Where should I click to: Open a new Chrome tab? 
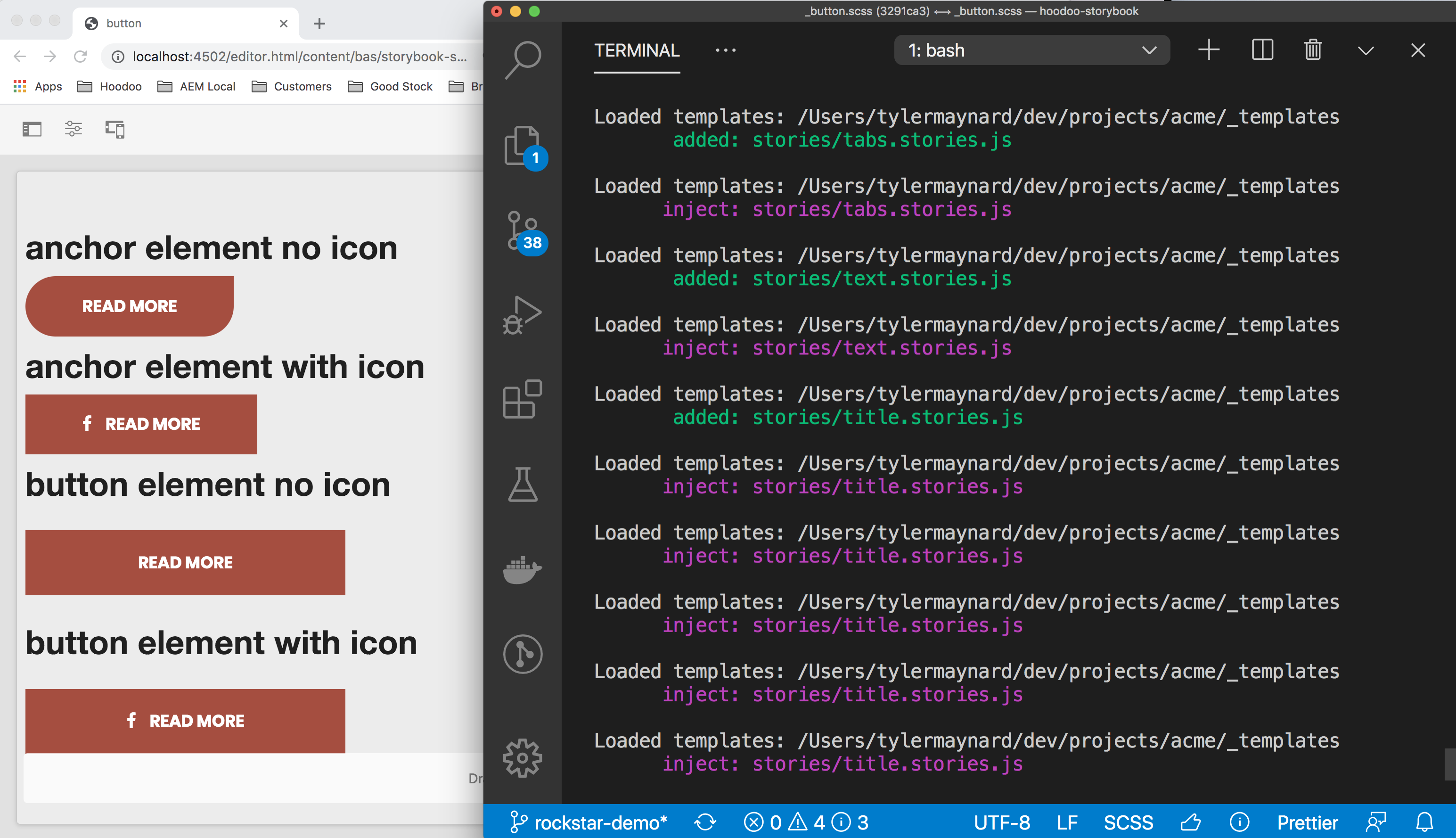319,23
